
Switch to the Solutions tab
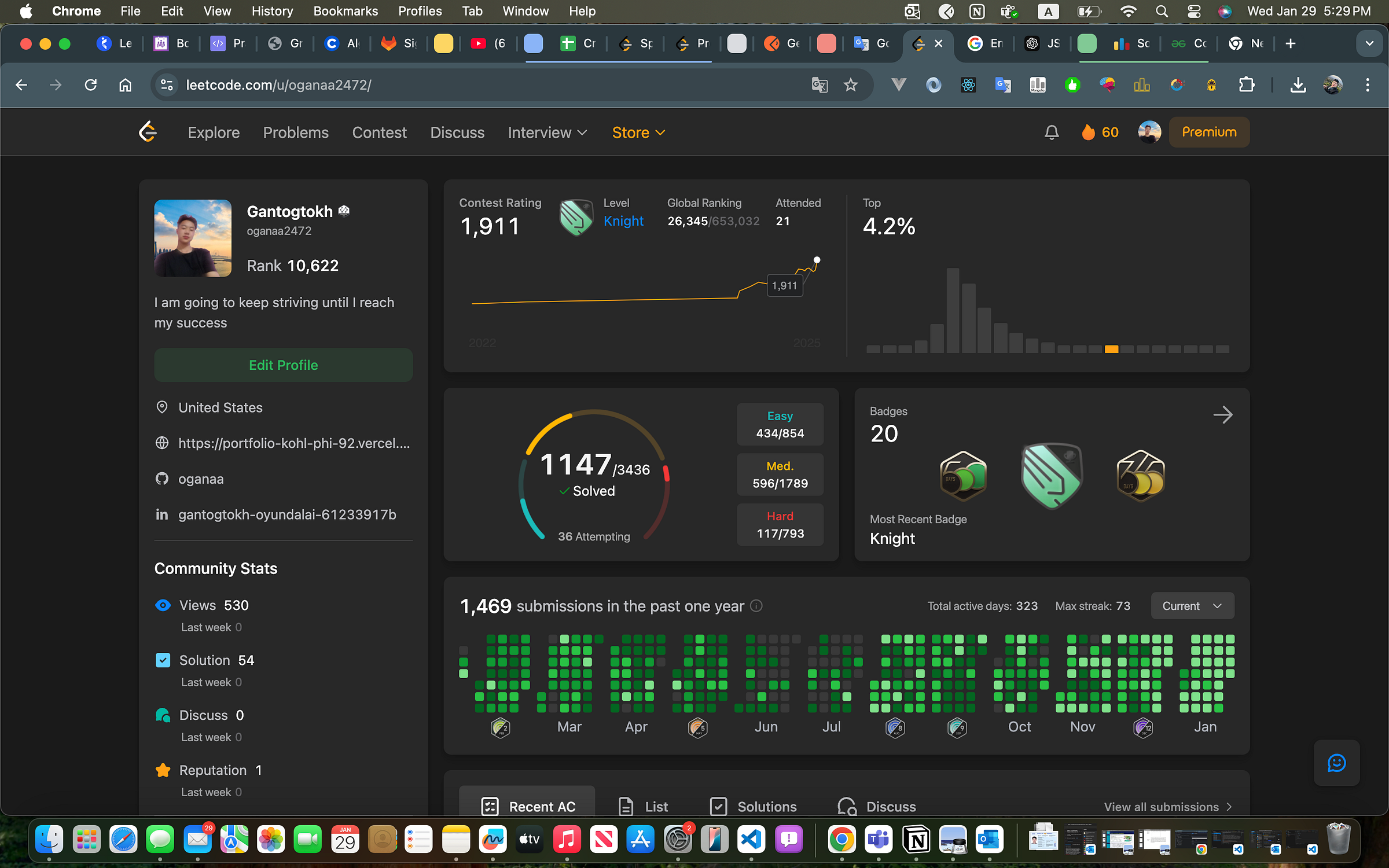click(x=754, y=806)
